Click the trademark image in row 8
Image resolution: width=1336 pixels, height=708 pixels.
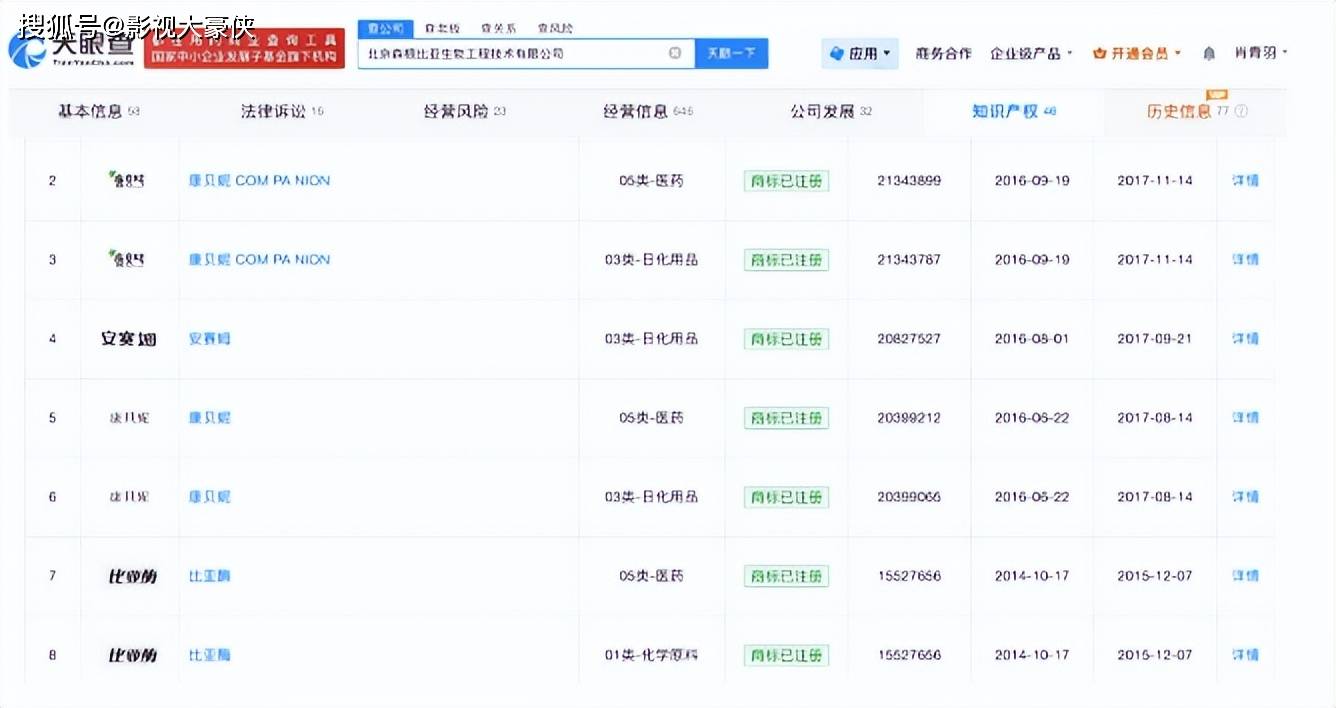point(132,655)
